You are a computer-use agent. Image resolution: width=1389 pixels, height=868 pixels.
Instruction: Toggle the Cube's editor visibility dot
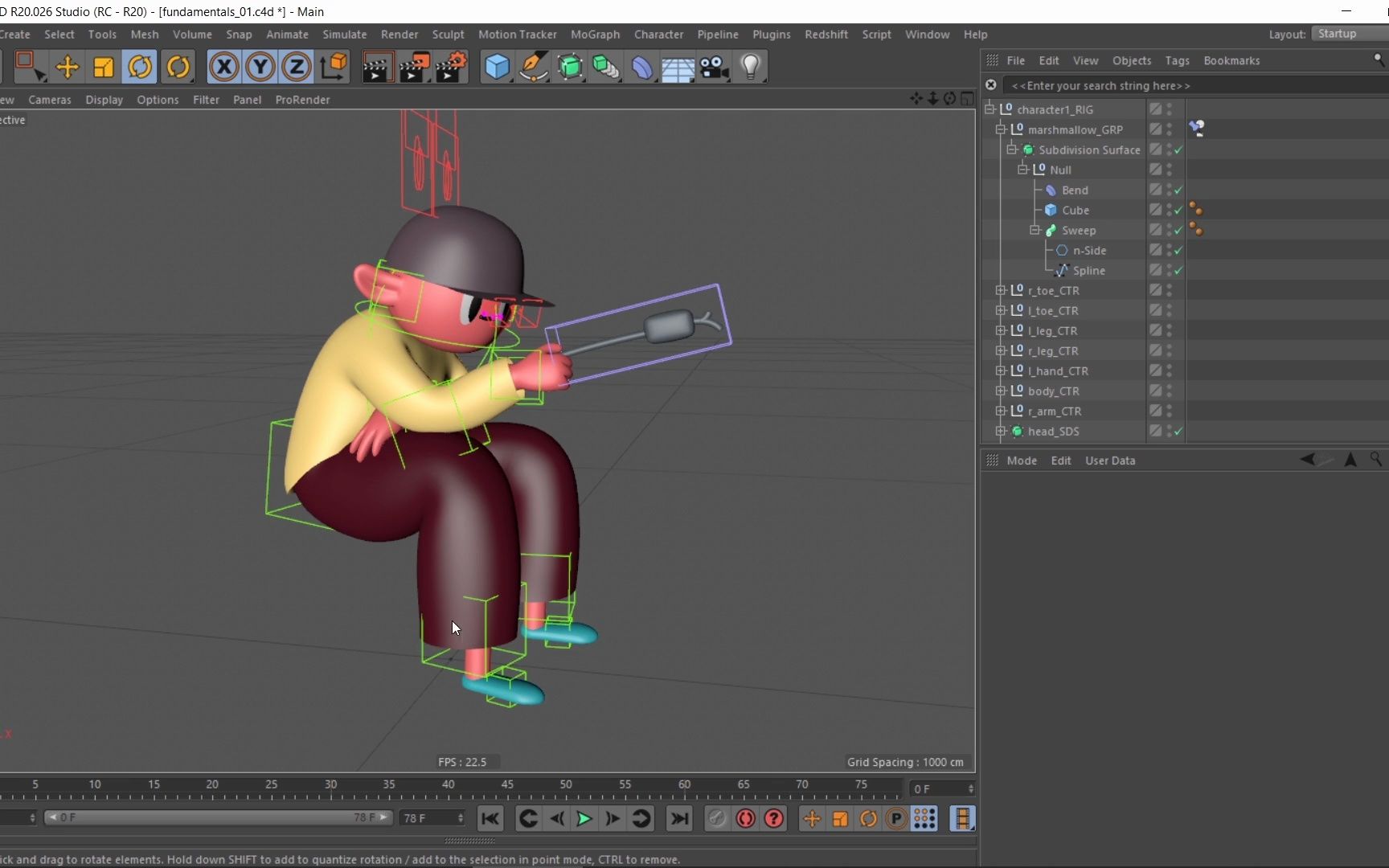(1168, 207)
